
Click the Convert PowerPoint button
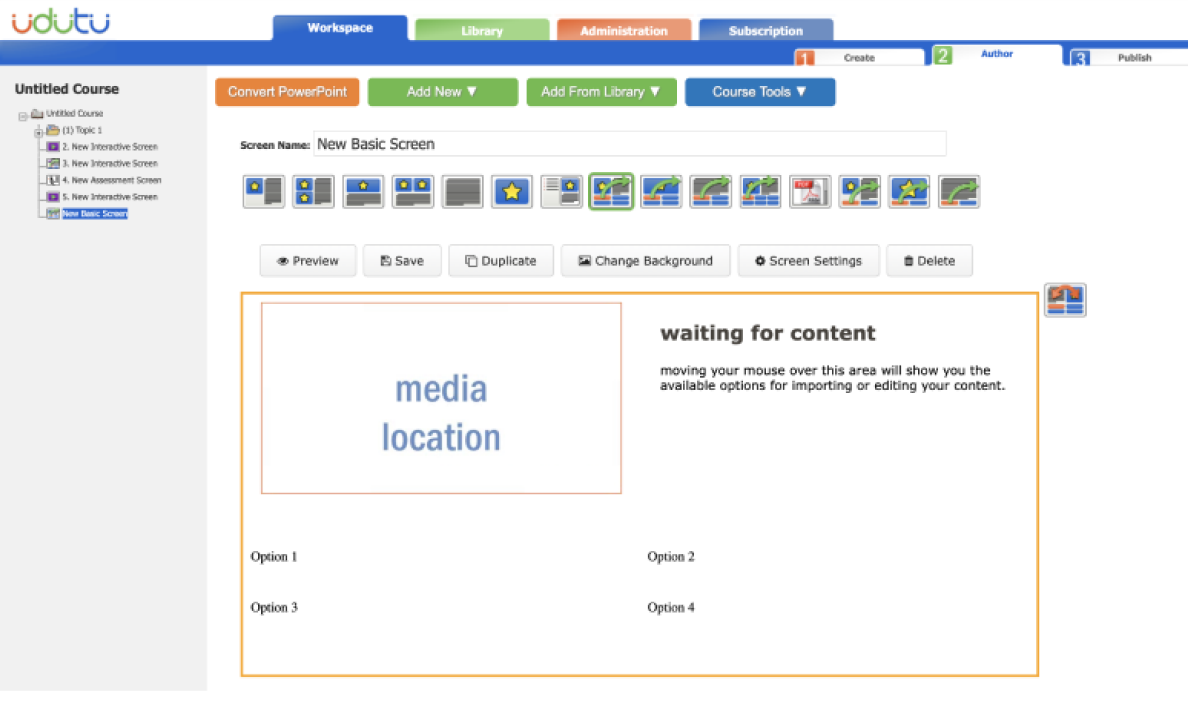coord(287,92)
